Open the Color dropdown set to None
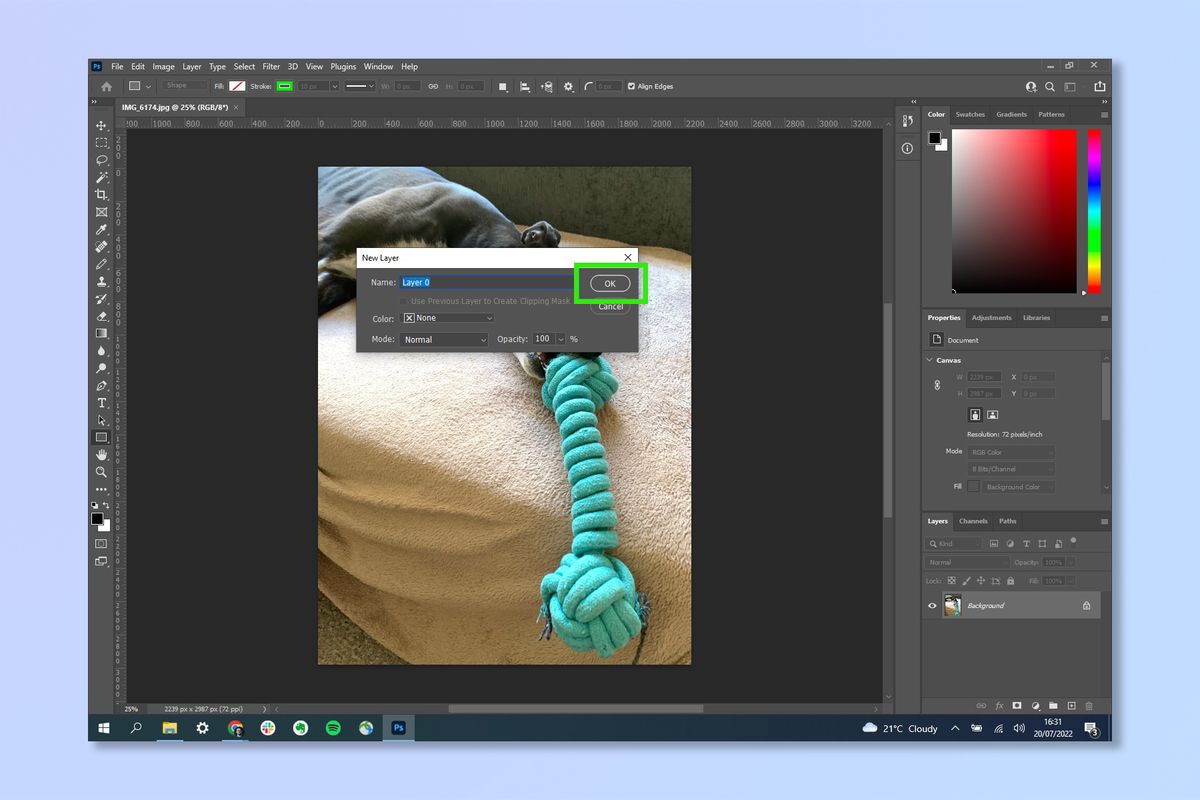This screenshot has width=1200, height=800. pos(447,318)
